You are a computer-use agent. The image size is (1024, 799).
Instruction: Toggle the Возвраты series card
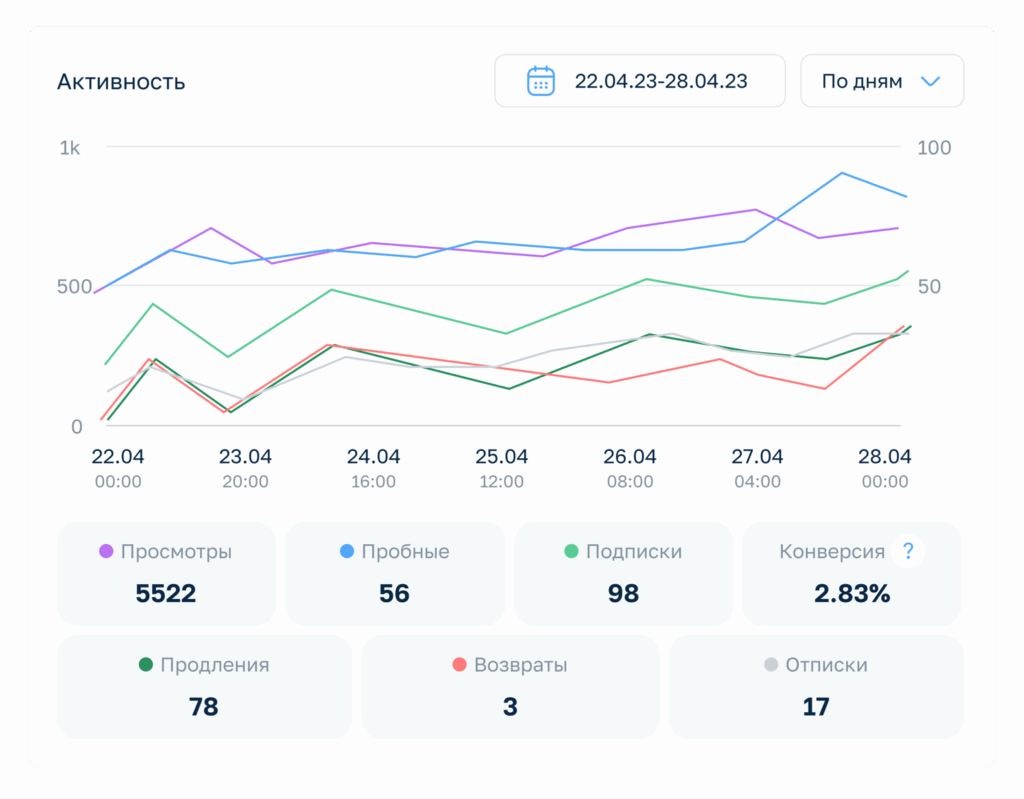(x=510, y=687)
